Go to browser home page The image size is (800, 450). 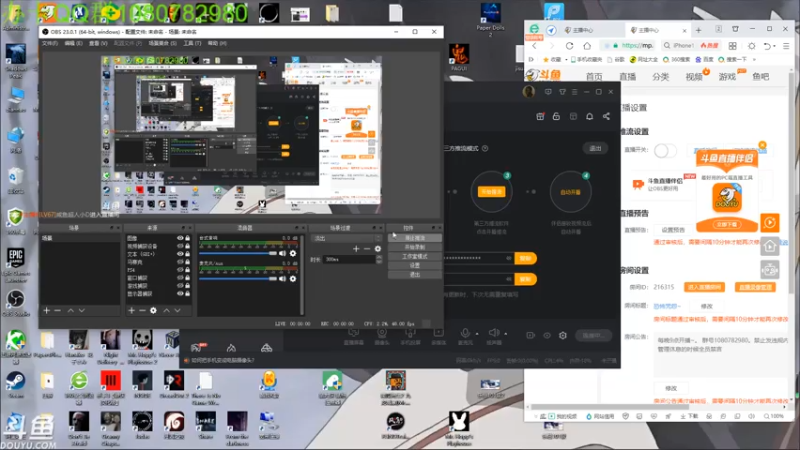tap(587, 46)
